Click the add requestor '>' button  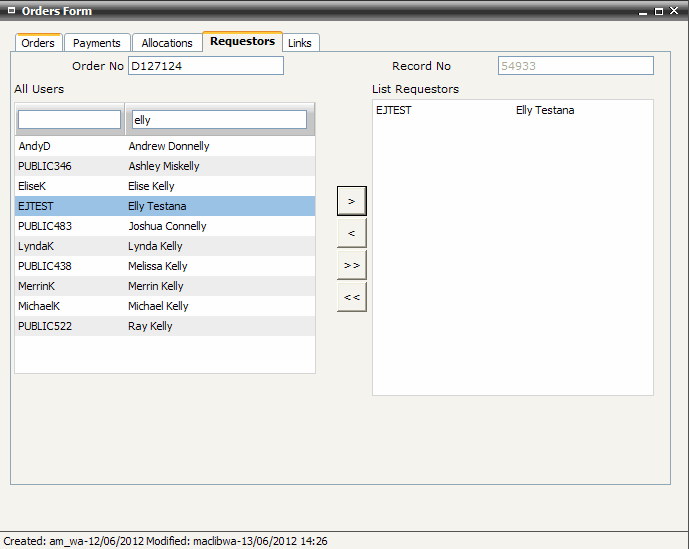tap(351, 201)
